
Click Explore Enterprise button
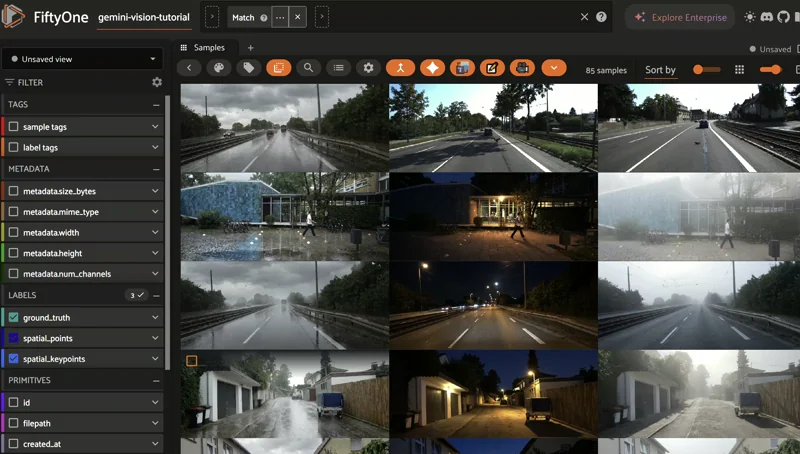tap(682, 17)
